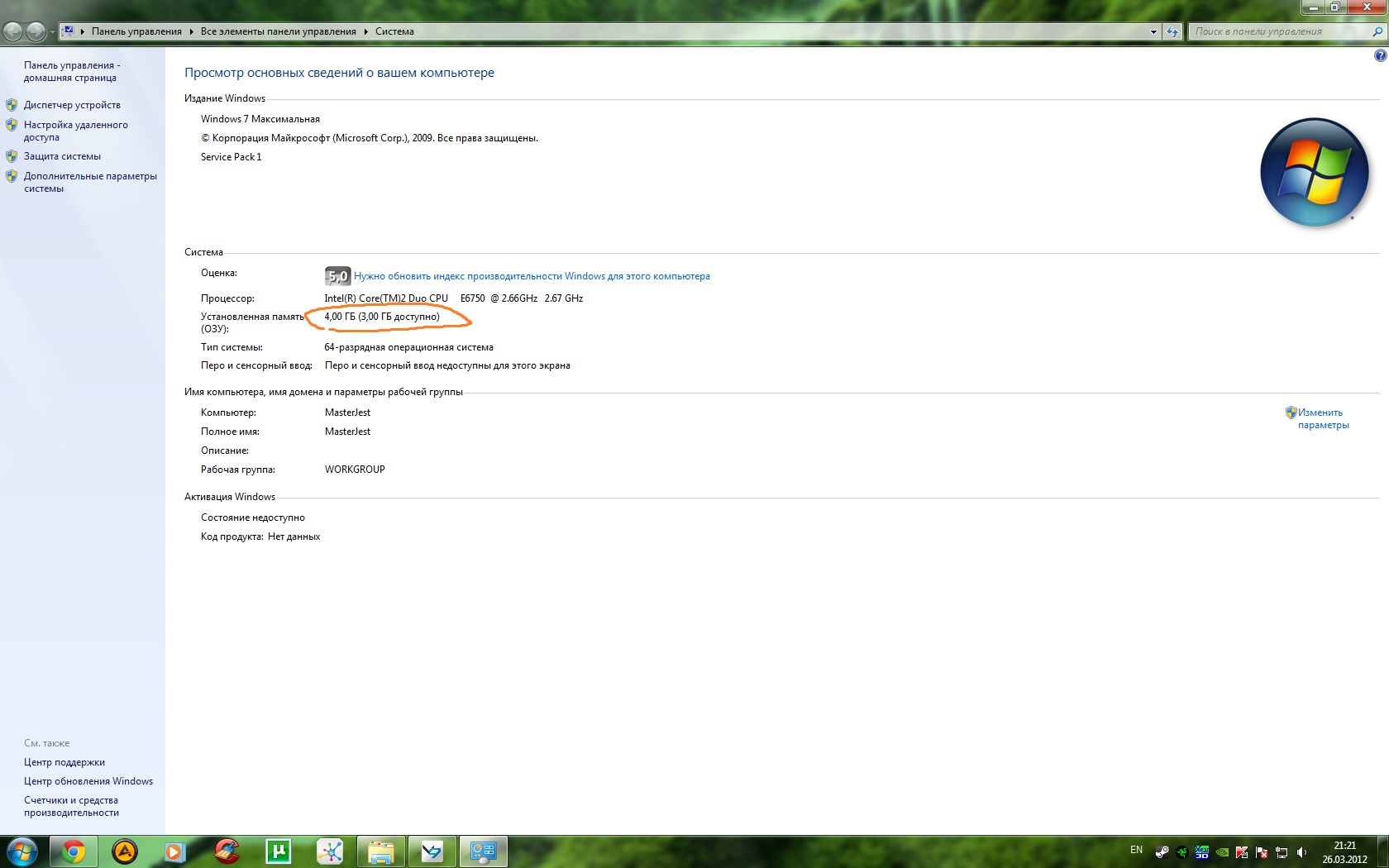Click the refresh button beside address bar
This screenshot has width=1389, height=868.
pos(1172,31)
